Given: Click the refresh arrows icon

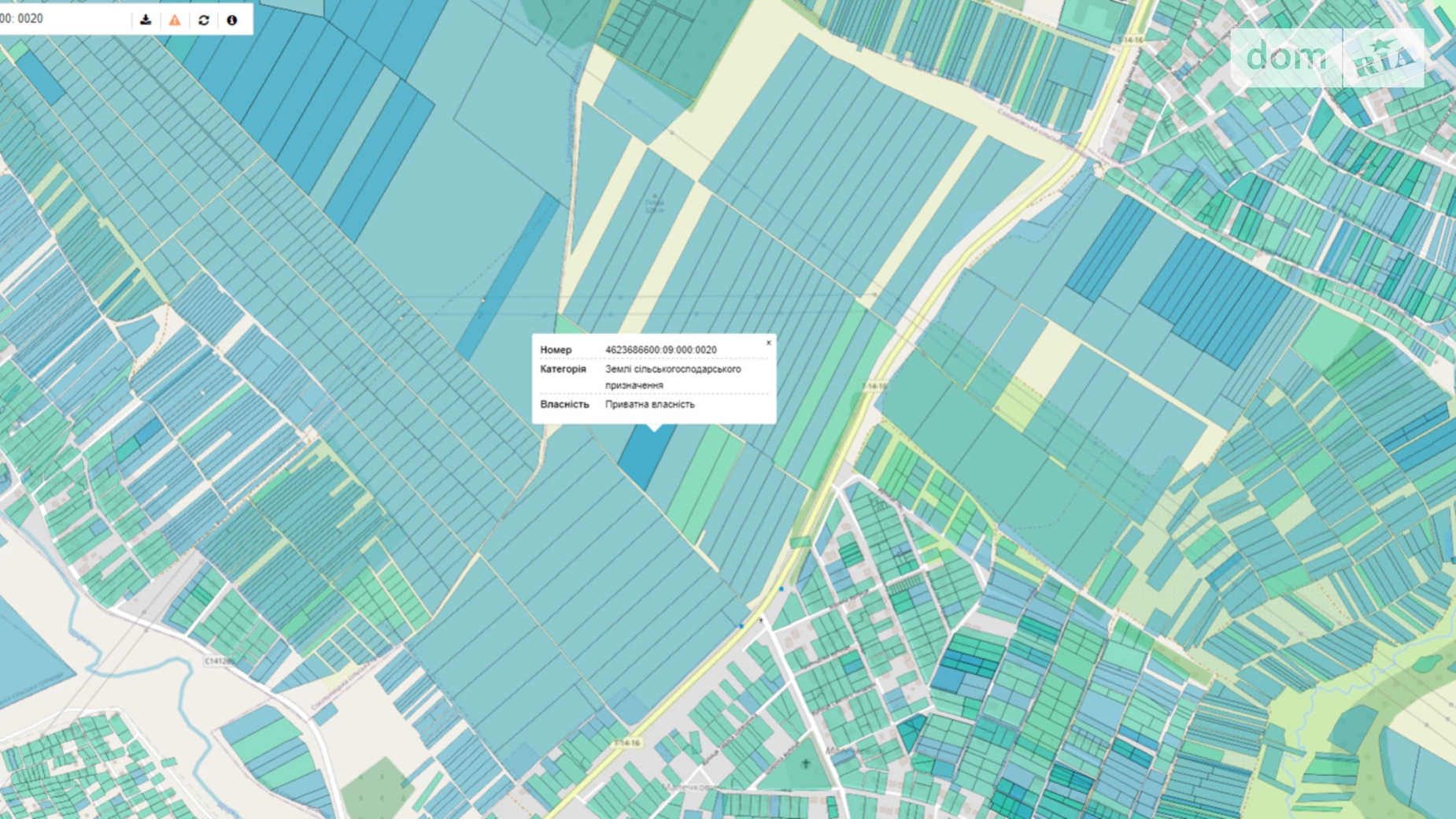Looking at the screenshot, I should [204, 20].
